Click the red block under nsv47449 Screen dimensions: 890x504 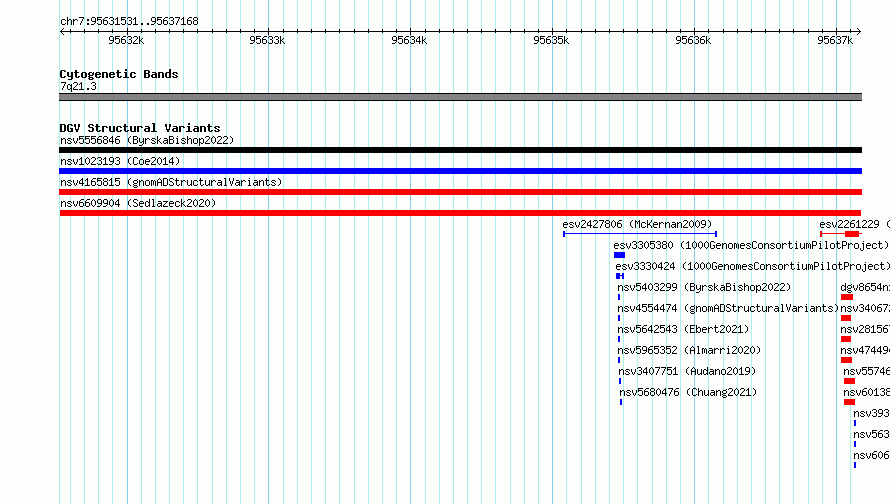[x=846, y=360]
